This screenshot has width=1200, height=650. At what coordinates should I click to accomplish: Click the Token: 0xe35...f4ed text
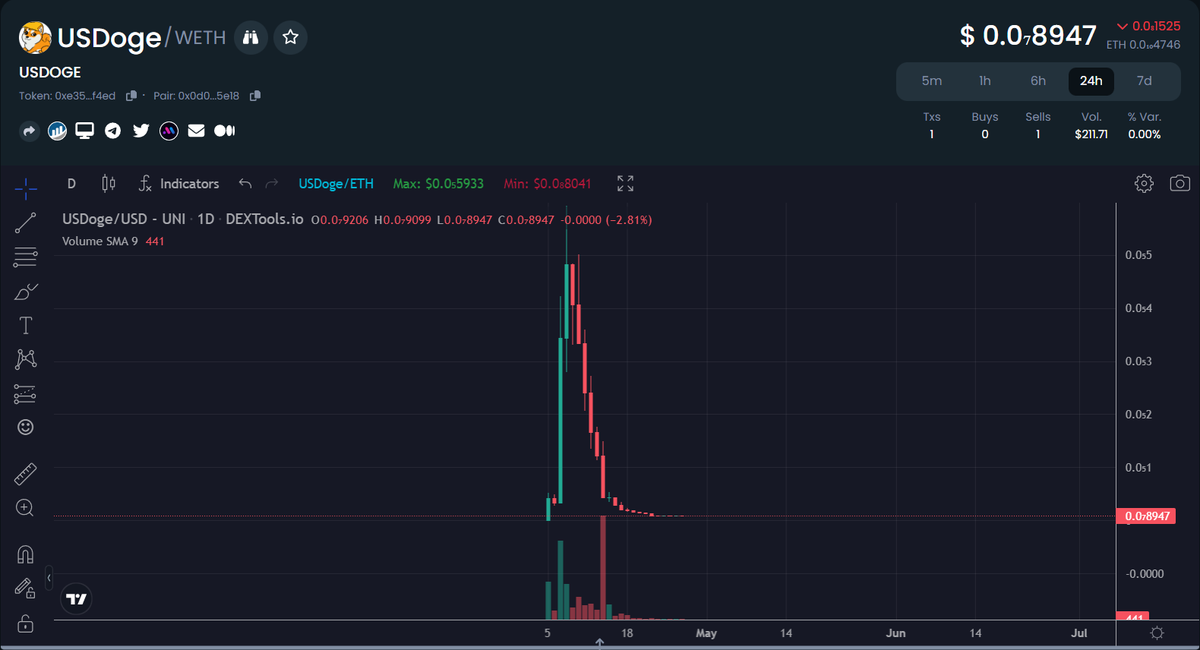[x=67, y=96]
